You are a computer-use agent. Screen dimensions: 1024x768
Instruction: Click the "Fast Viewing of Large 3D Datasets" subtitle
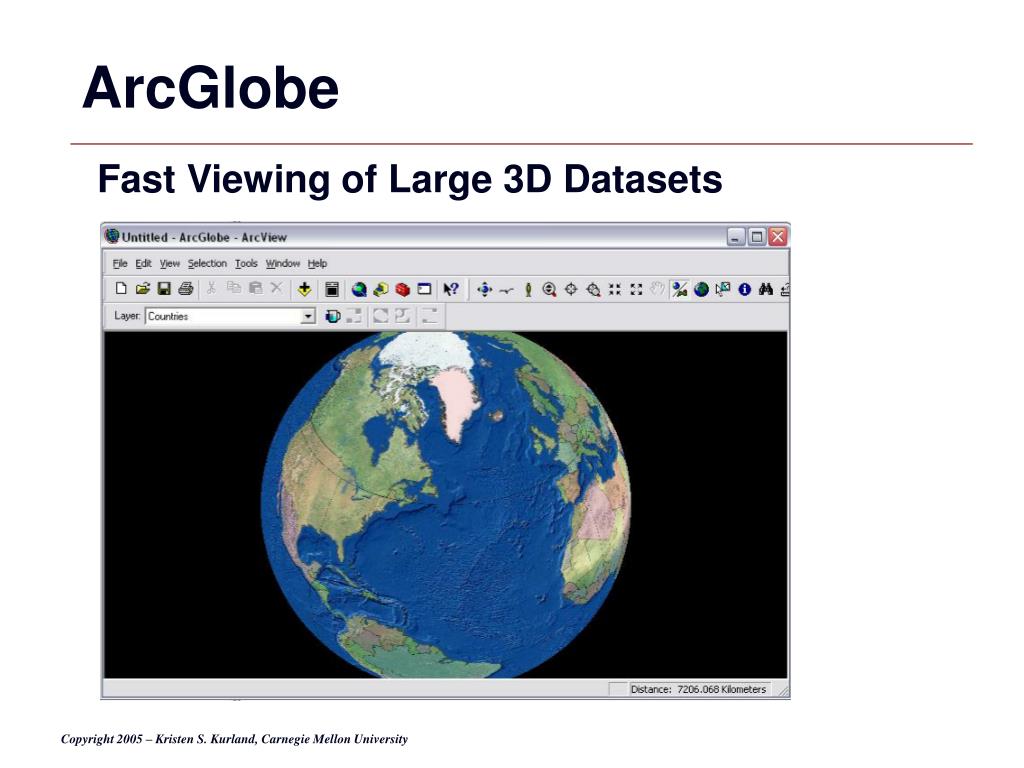coord(410,180)
